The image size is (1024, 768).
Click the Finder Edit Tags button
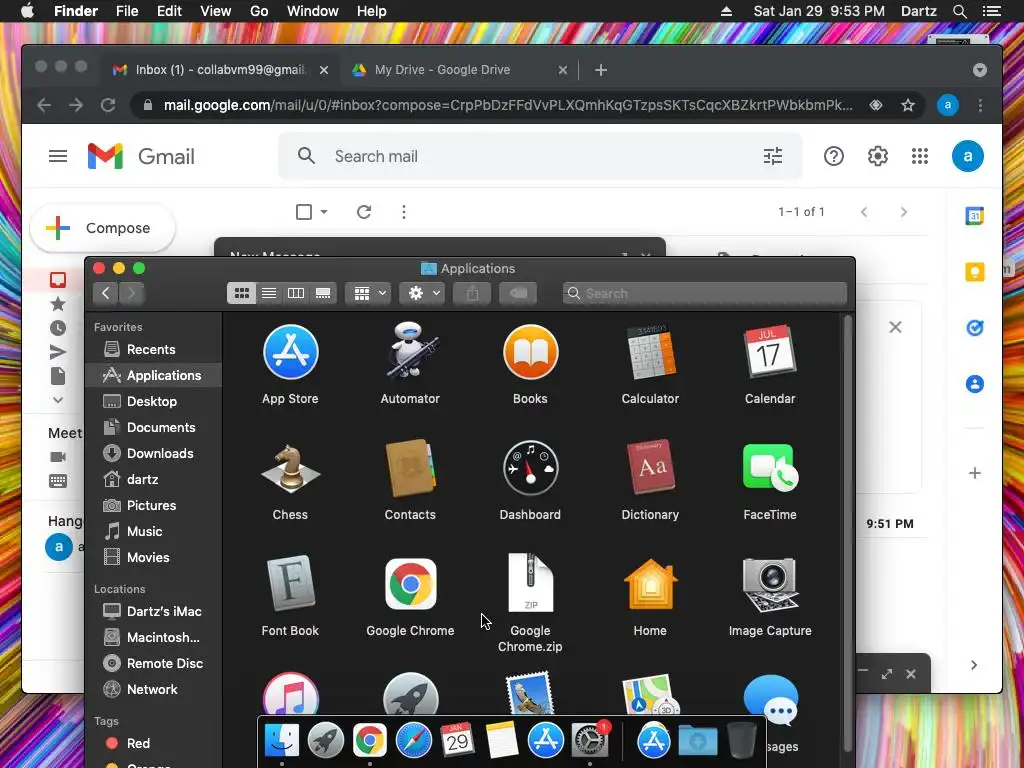(x=518, y=293)
